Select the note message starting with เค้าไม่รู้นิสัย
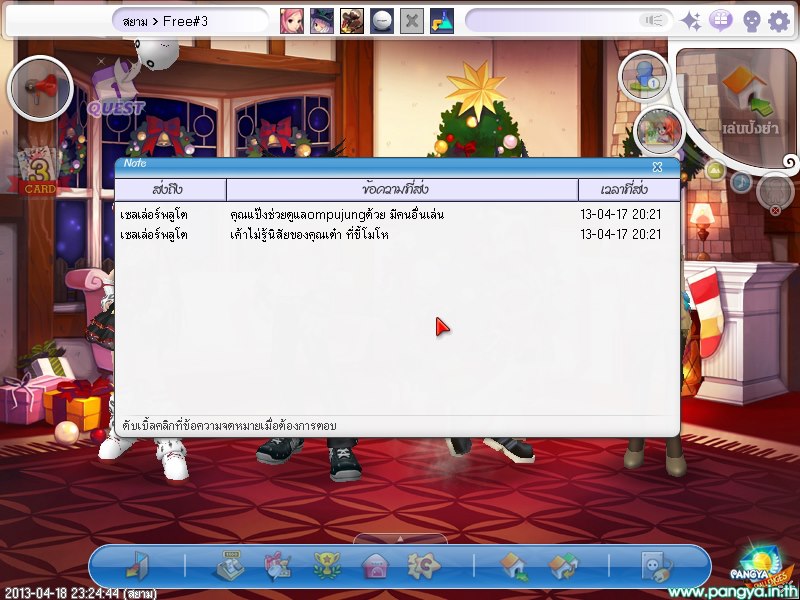This screenshot has width=800, height=600. [309, 235]
